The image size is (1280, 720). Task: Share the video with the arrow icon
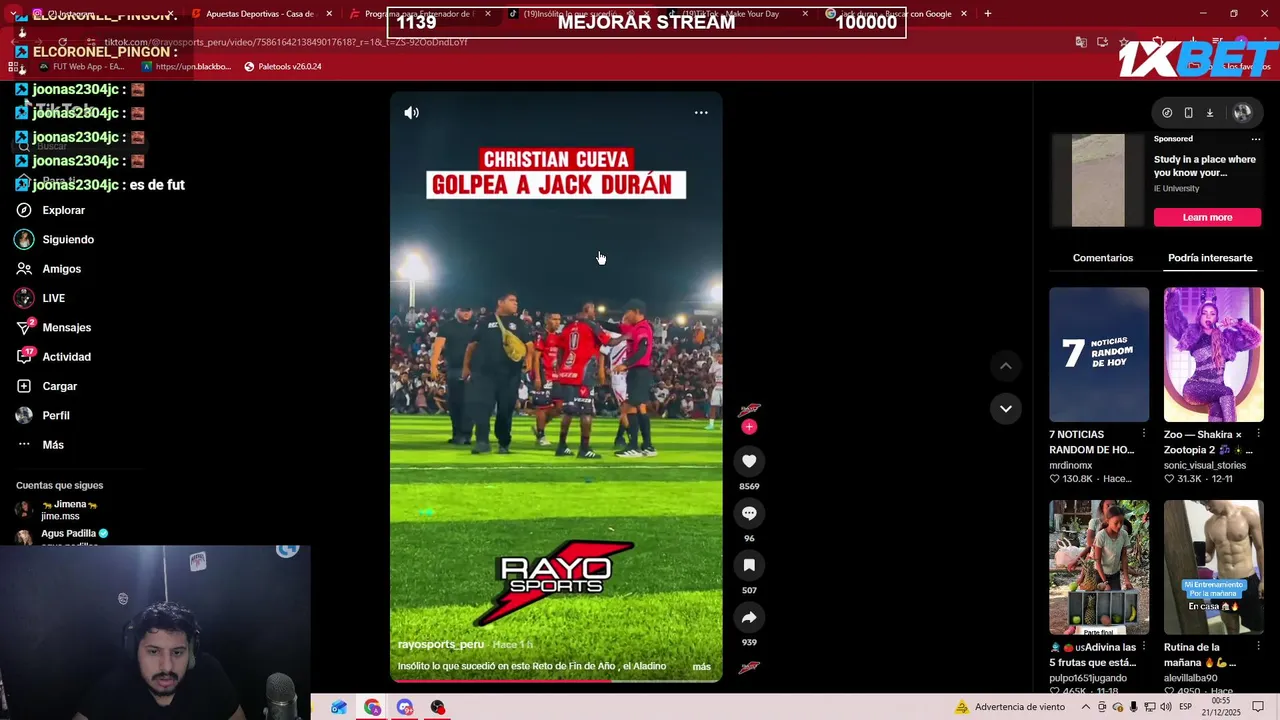pos(749,617)
